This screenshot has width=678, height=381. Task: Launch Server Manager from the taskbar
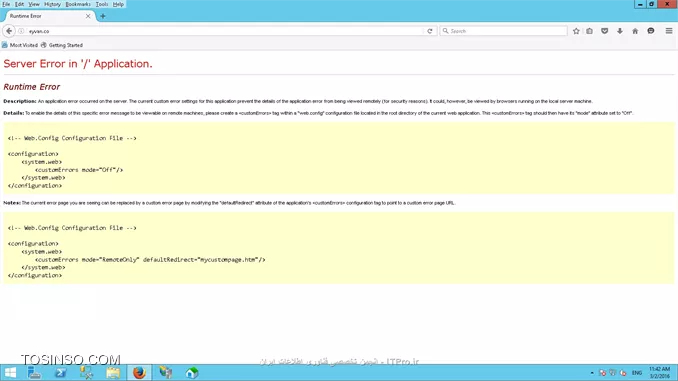(x=34, y=372)
